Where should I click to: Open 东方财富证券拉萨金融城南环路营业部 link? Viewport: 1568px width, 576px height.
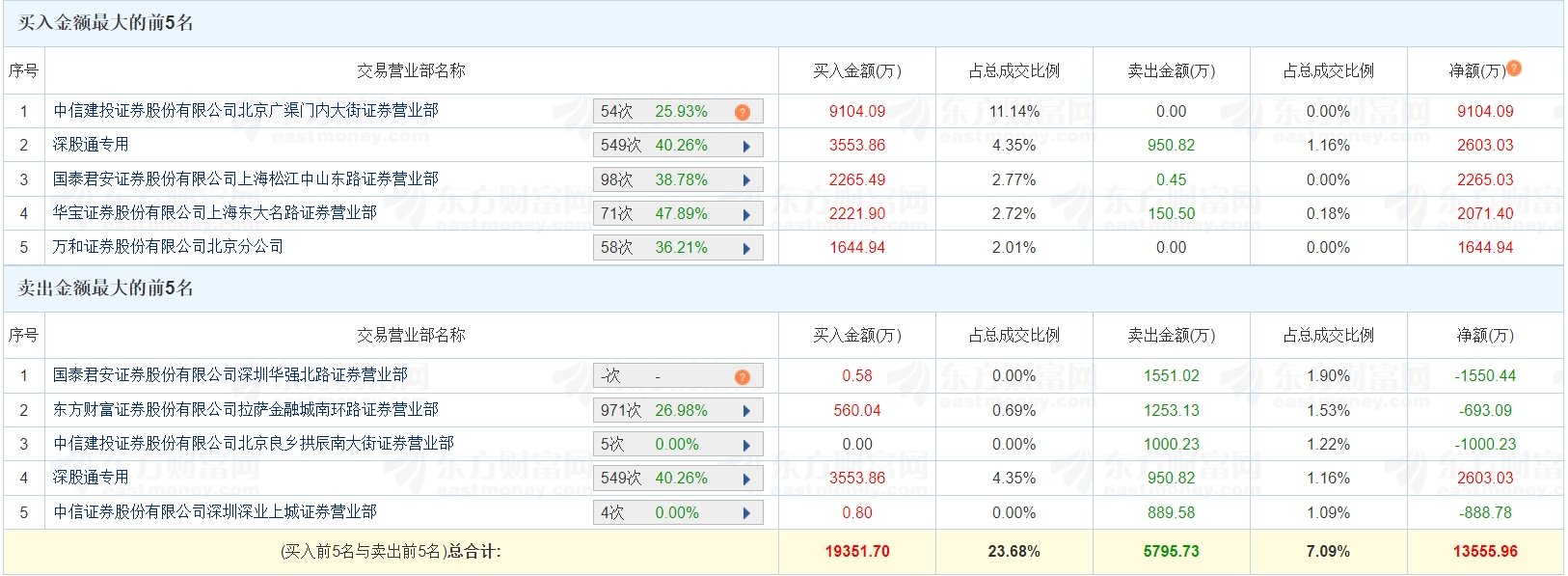click(x=246, y=410)
